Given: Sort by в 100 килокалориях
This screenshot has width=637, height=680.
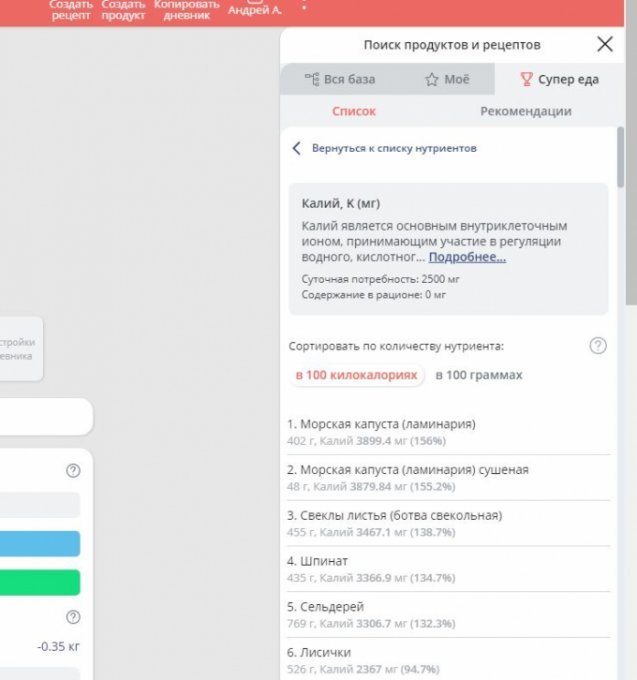Looking at the screenshot, I should [x=355, y=375].
